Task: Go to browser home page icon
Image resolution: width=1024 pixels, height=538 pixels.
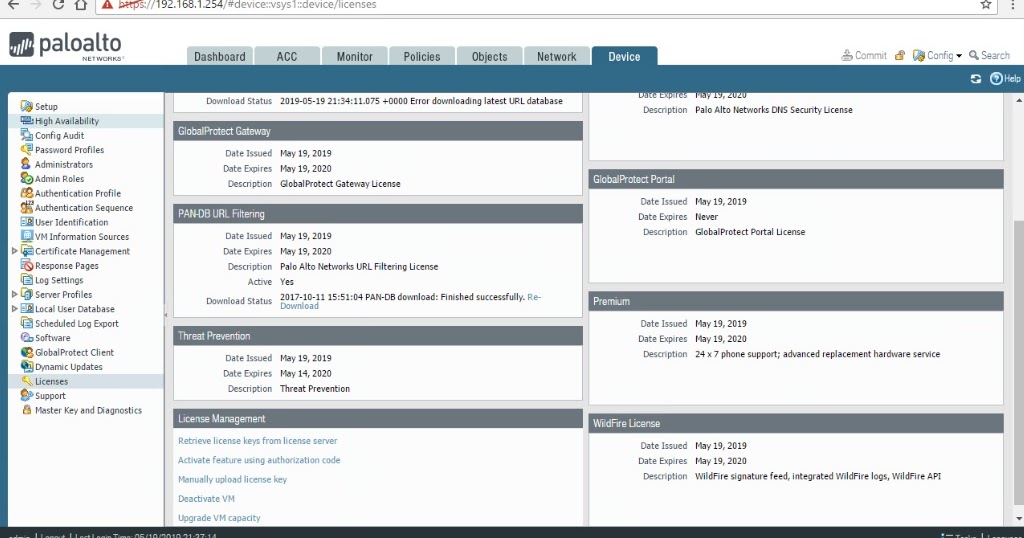Action: coord(80,5)
